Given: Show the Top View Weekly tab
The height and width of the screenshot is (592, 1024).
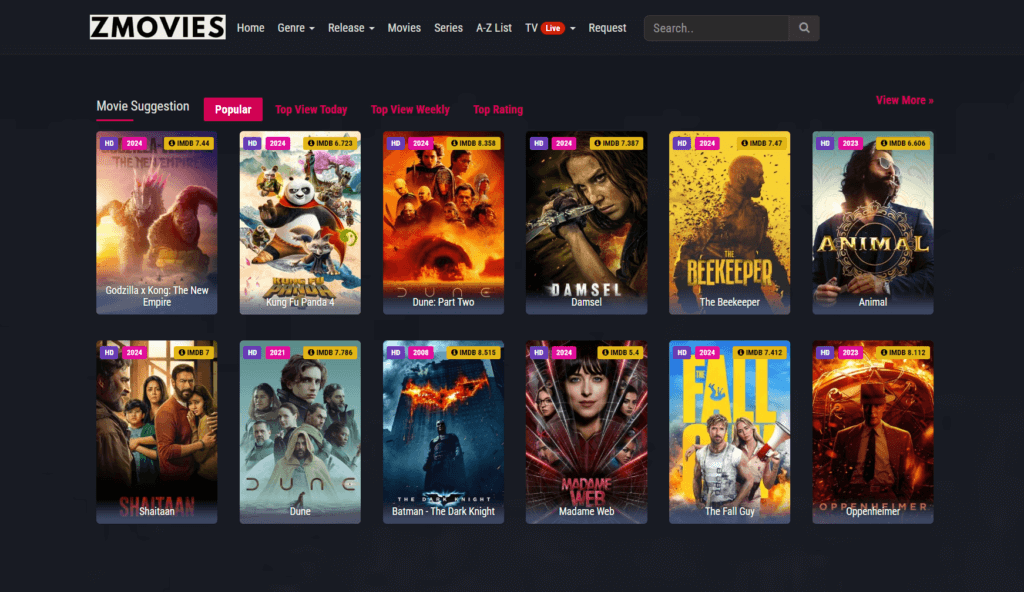Looking at the screenshot, I should (x=410, y=109).
